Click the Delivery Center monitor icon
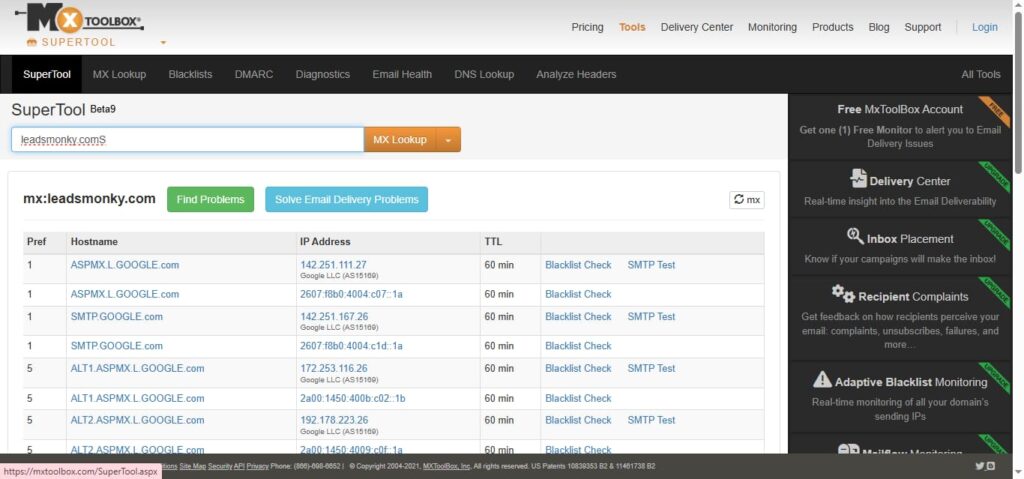 click(858, 180)
